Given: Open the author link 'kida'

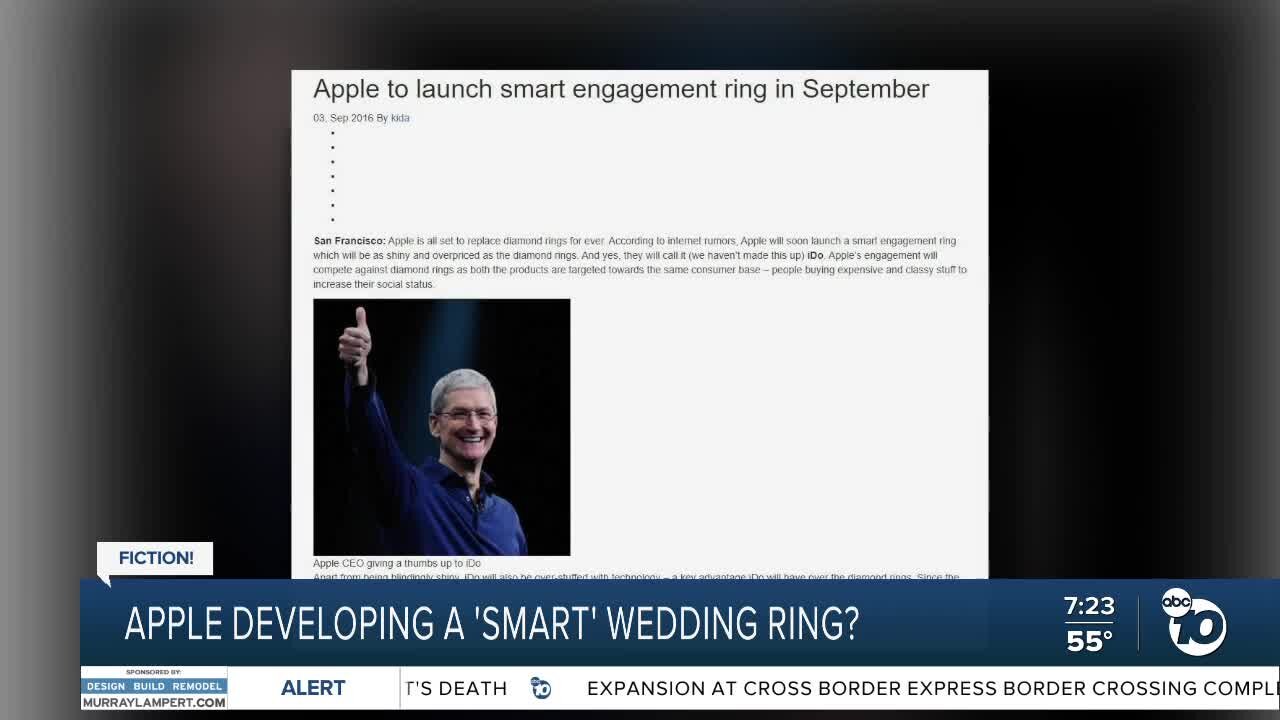Looking at the screenshot, I should (x=400, y=118).
